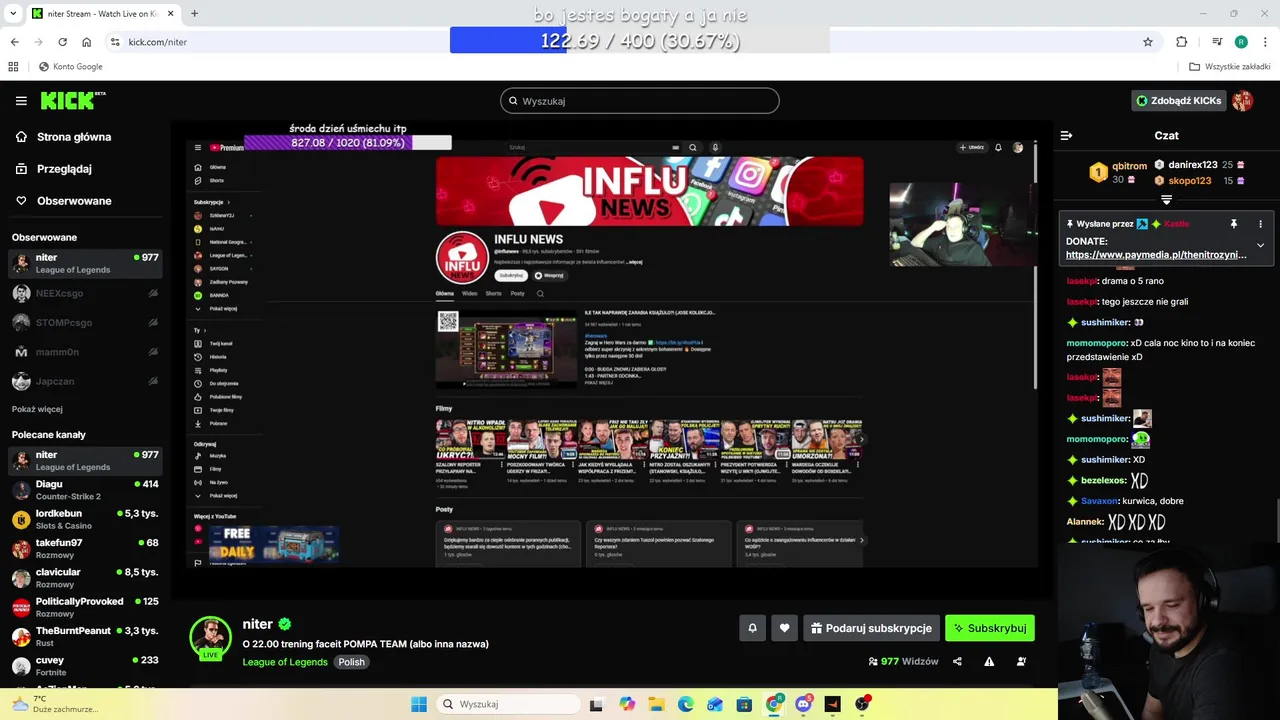This screenshot has height=720, width=1280.
Task: Click Podaruj subskrypcje button
Action: (x=871, y=628)
